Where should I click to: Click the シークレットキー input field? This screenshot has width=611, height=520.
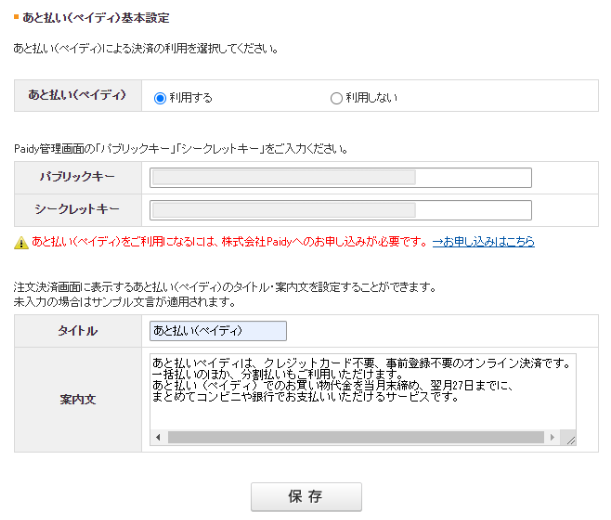coord(341,210)
